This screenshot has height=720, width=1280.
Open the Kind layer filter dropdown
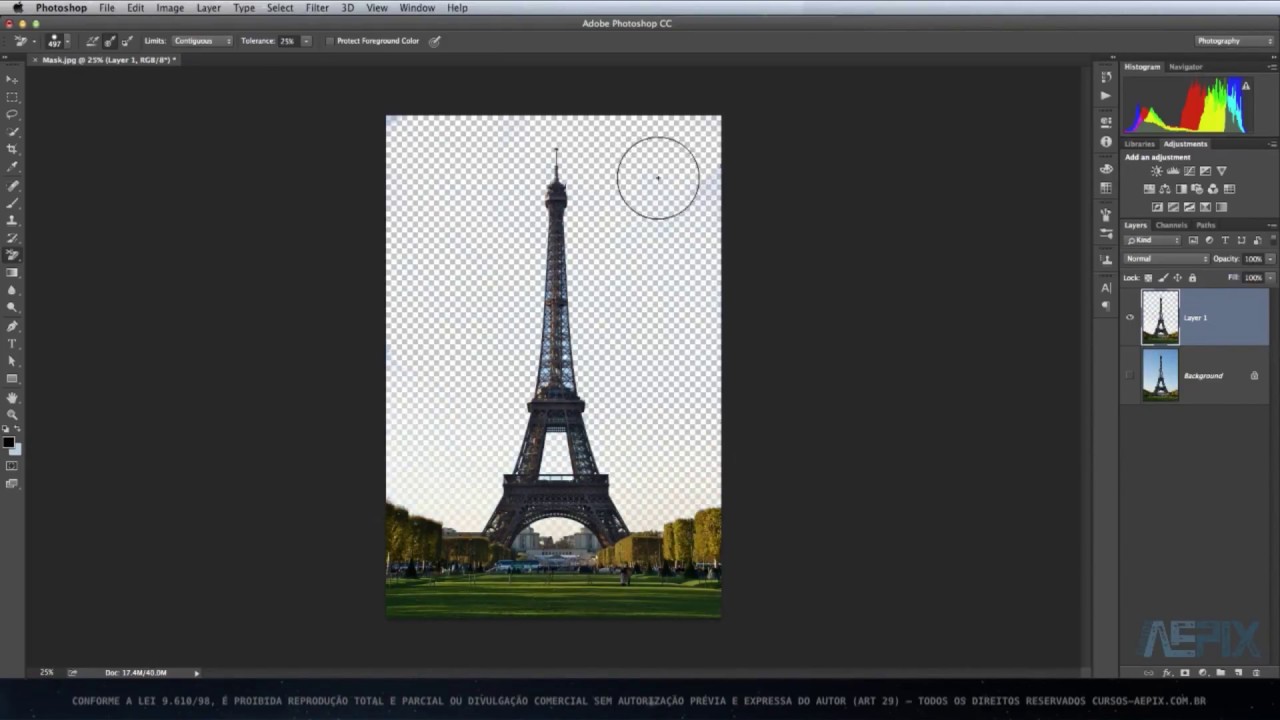[x=1153, y=241]
